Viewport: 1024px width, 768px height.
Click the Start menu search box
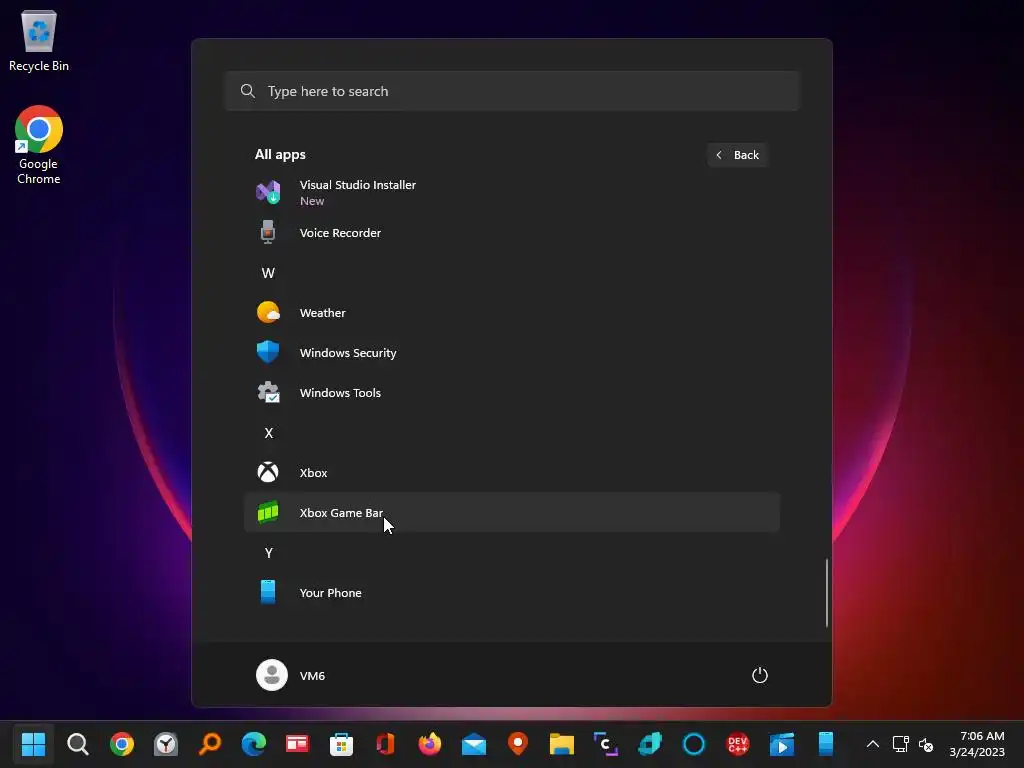(512, 91)
